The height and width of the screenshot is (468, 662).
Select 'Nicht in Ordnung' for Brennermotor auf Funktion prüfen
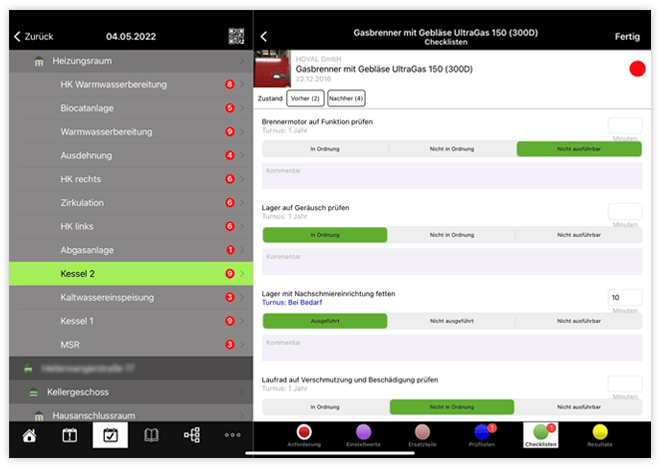click(452, 149)
